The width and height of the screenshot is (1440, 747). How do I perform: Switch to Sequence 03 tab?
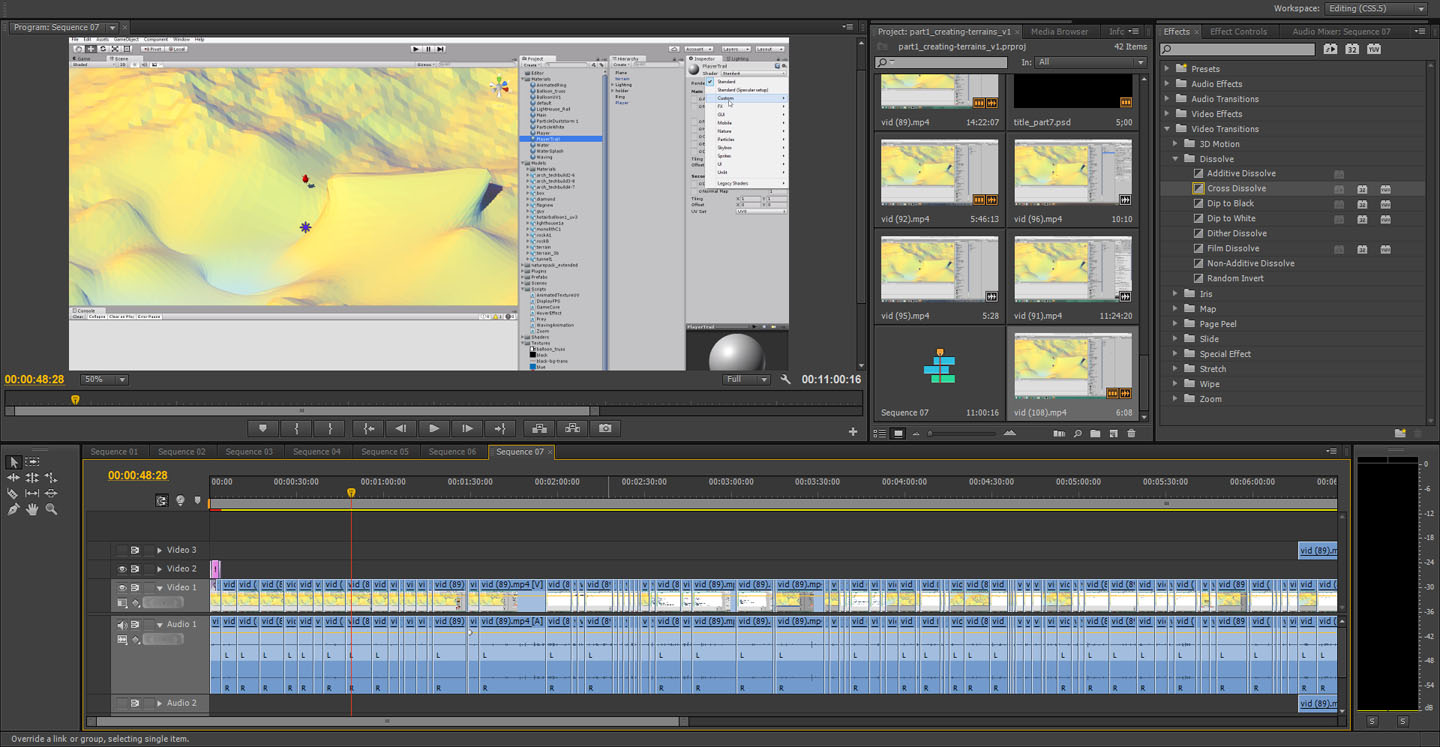click(249, 452)
